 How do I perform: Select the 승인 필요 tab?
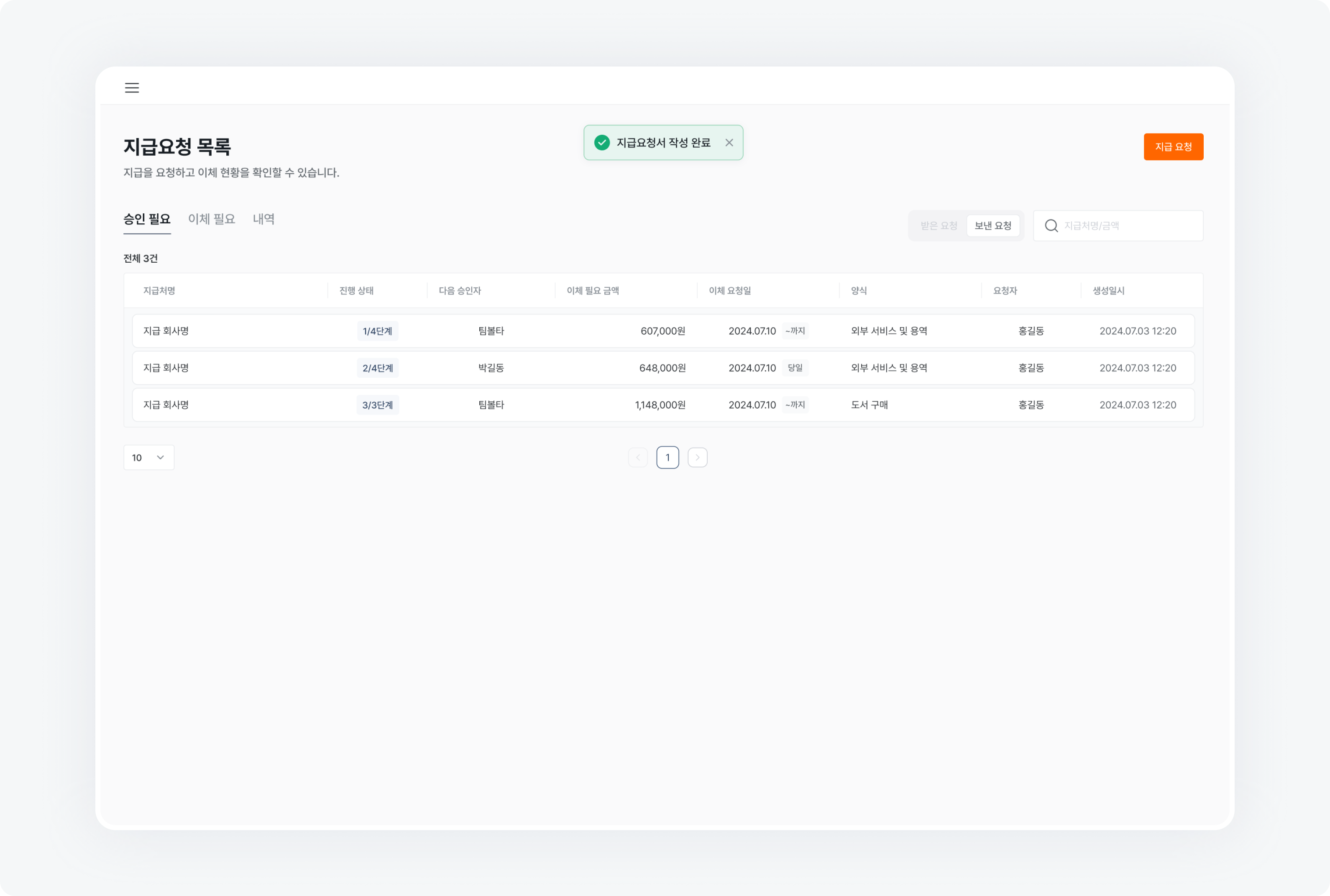[x=147, y=219]
